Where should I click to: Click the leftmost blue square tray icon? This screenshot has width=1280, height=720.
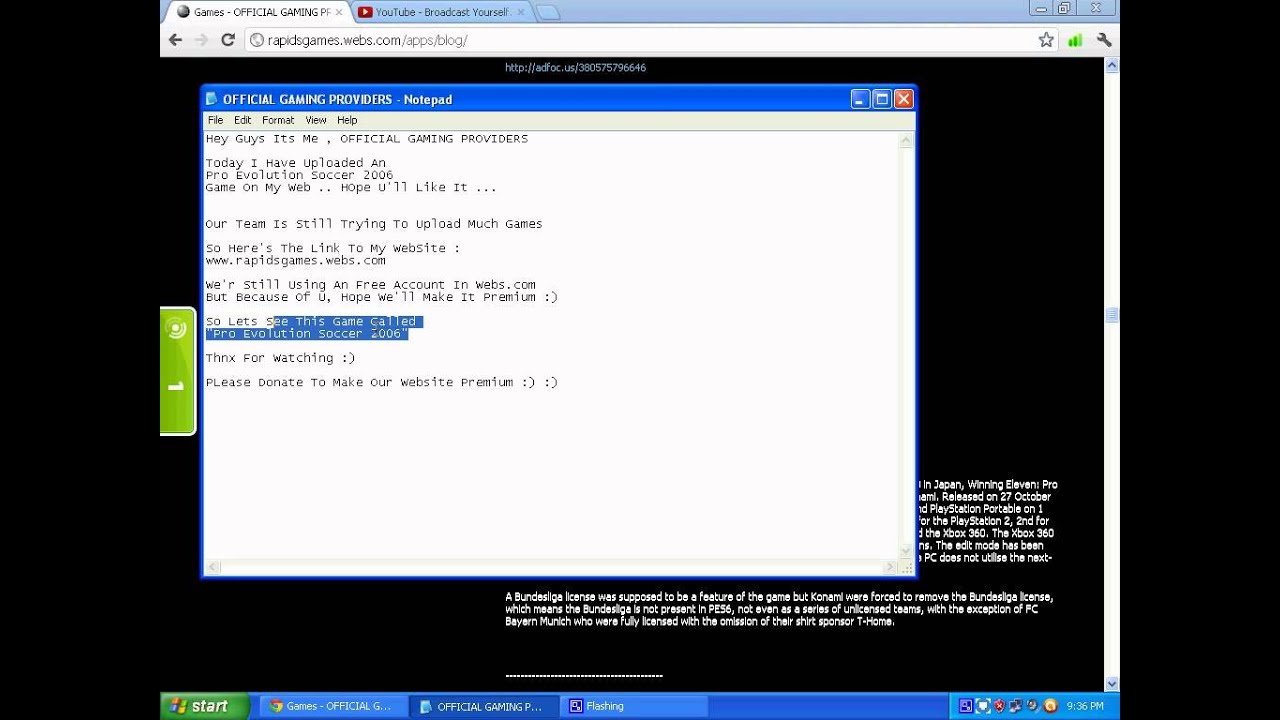point(965,706)
